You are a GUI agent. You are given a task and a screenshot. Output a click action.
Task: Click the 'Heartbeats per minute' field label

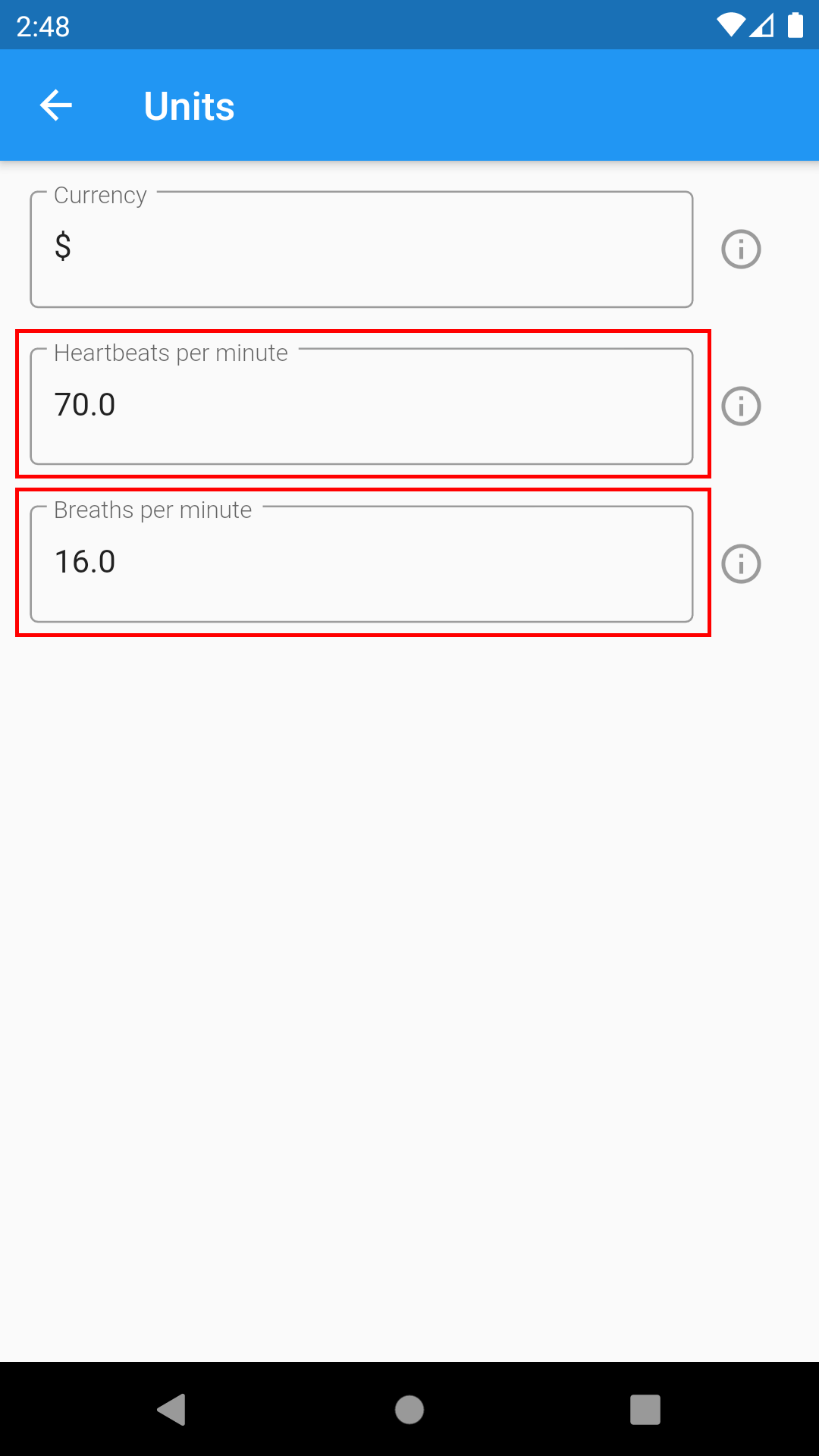[171, 353]
